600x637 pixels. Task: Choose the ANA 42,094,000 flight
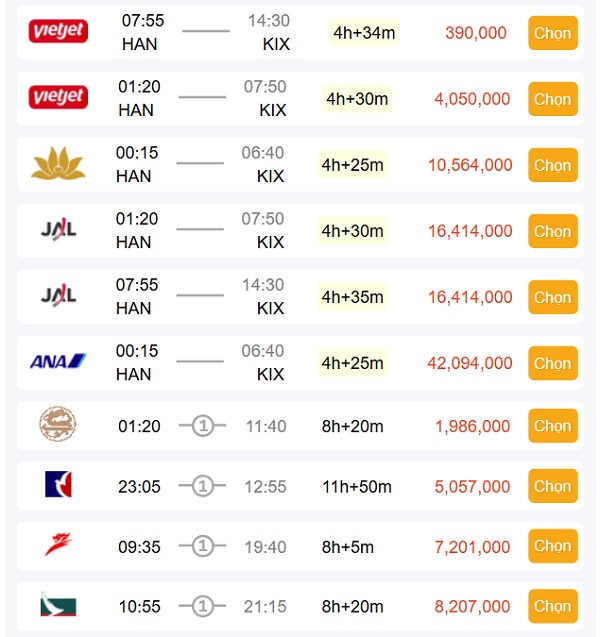[x=553, y=363]
